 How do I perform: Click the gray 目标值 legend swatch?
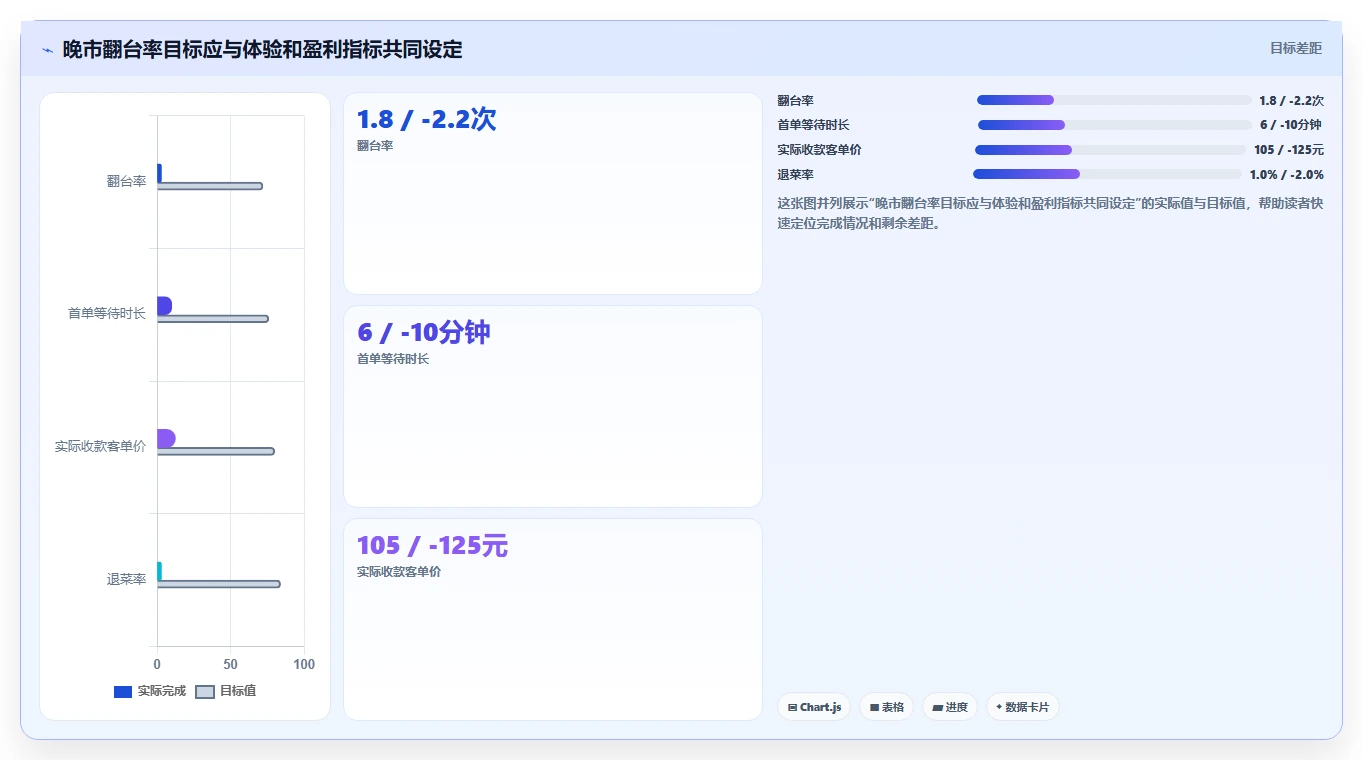[x=204, y=692]
